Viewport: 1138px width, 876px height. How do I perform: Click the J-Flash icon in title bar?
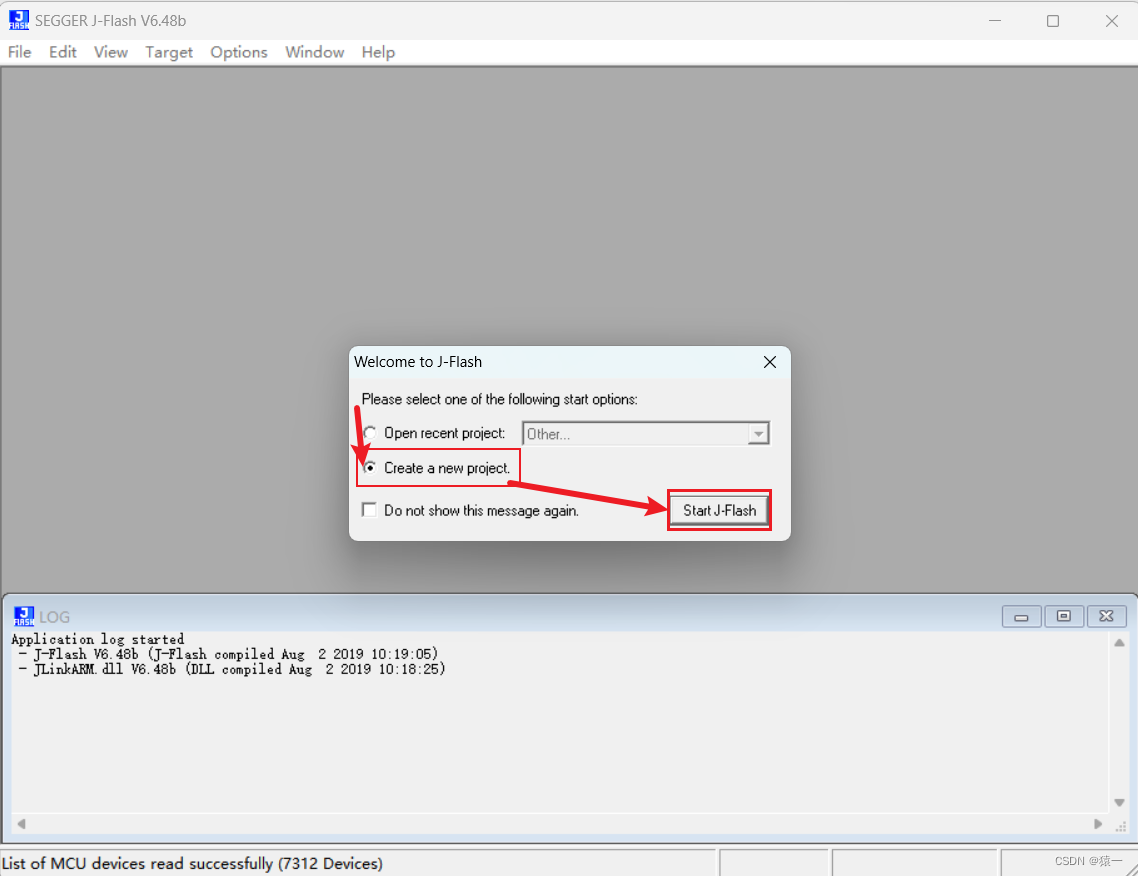19,20
